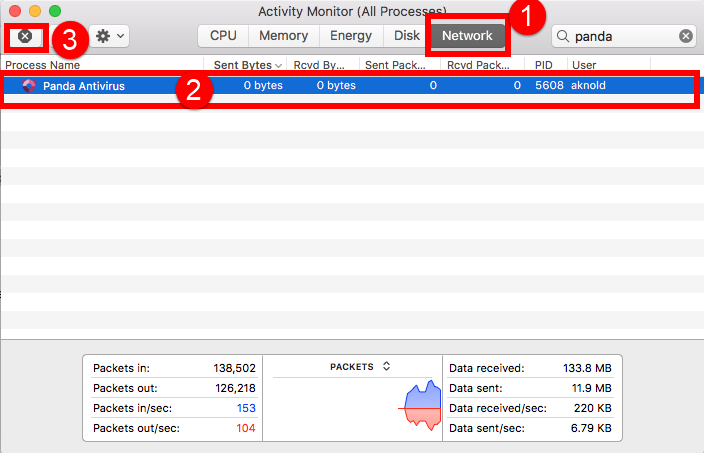Clear the search field with the X button
Image resolution: width=704 pixels, height=453 pixels.
(686, 36)
